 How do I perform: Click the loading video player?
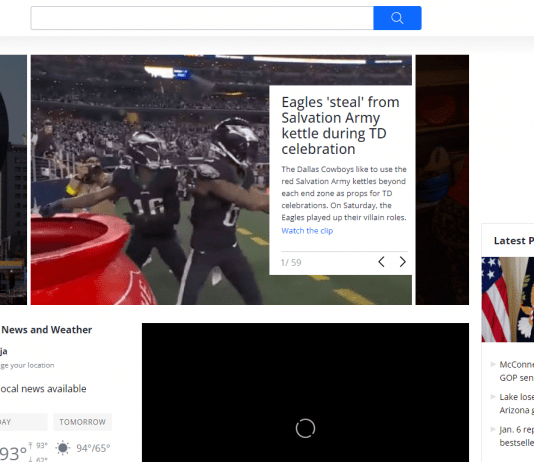click(x=305, y=393)
